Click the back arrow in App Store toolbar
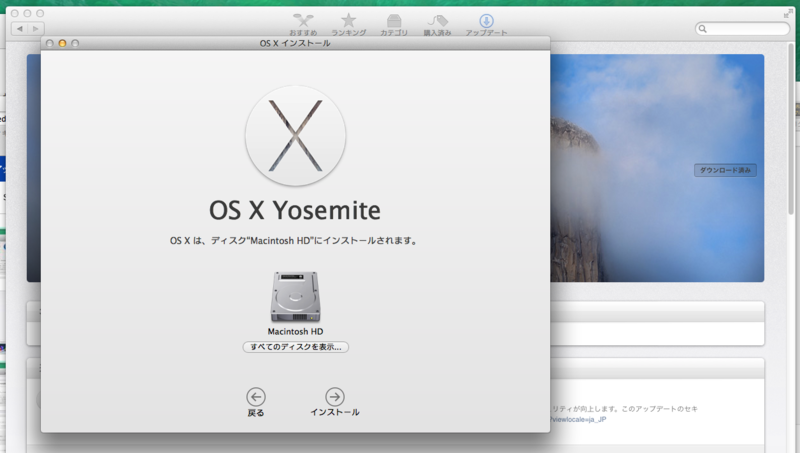 pos(19,29)
